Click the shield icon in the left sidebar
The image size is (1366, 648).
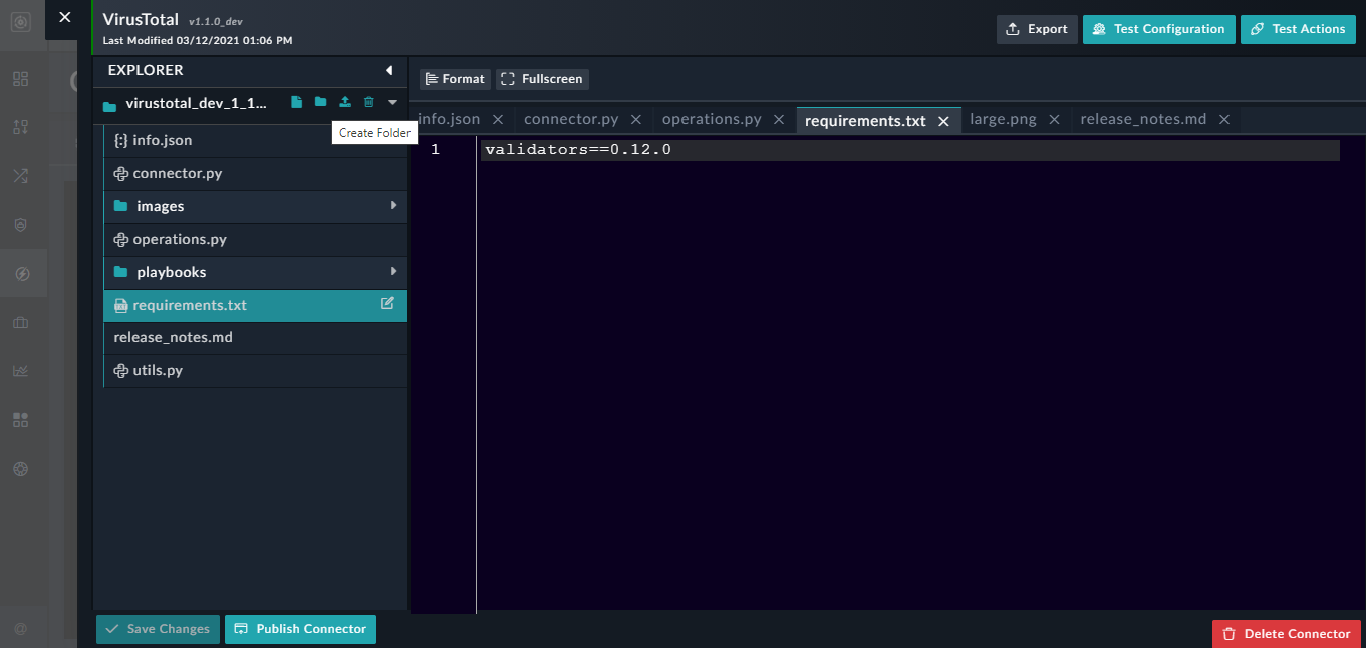20,225
